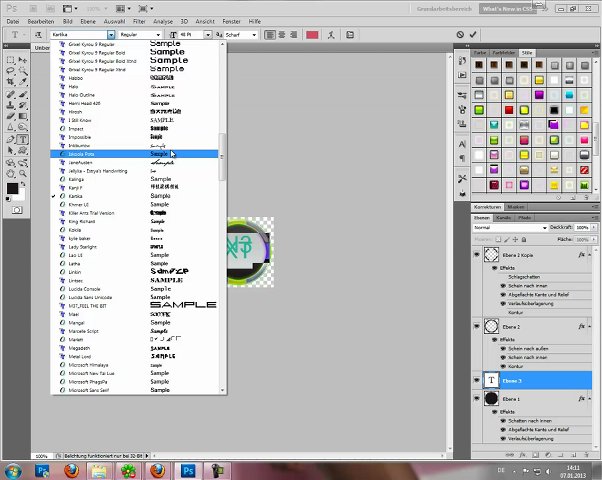The width and height of the screenshot is (602, 480).
Task: Commit edits with the checkmark icon
Action: [x=473, y=35]
